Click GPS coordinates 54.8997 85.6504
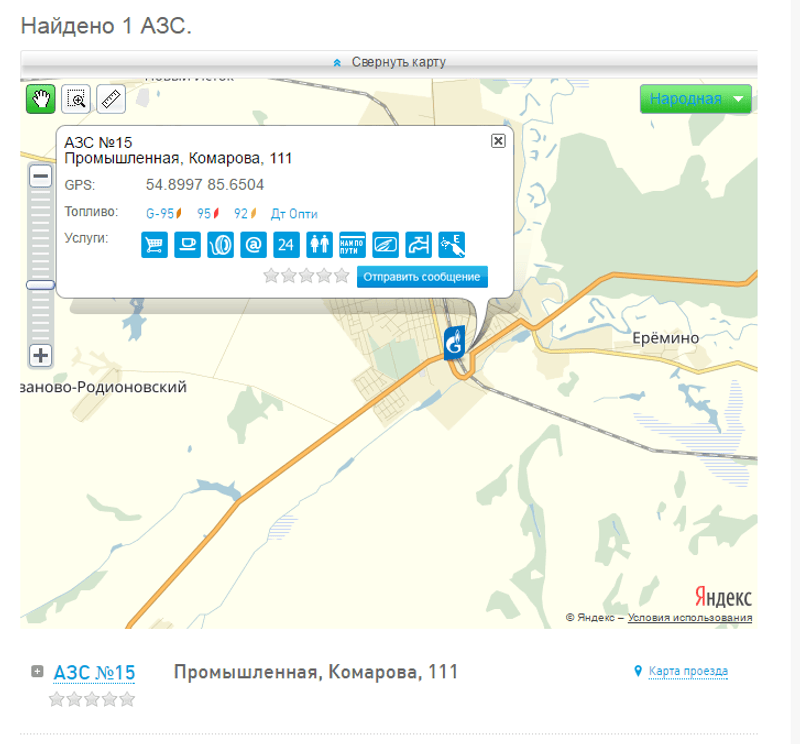Screen dimensions: 800x744 pyautogui.click(x=205, y=185)
